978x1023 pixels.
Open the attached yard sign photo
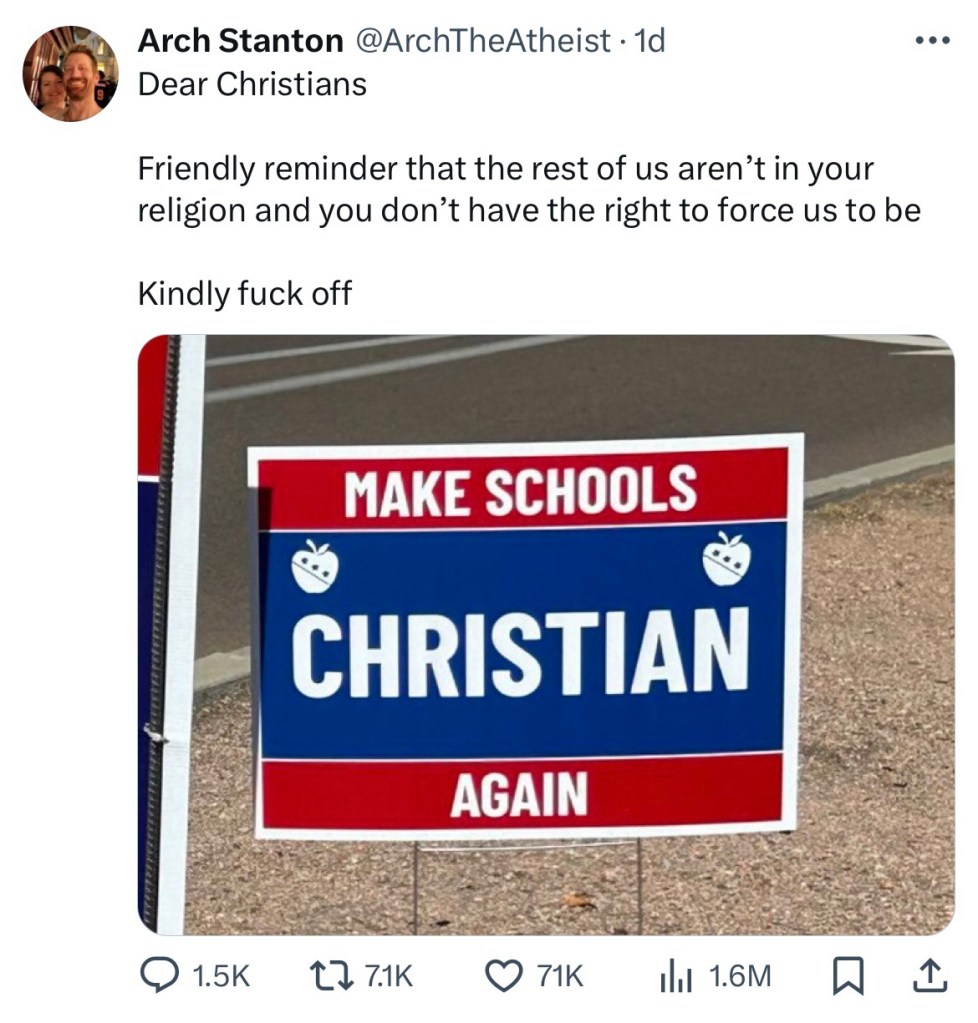click(546, 634)
